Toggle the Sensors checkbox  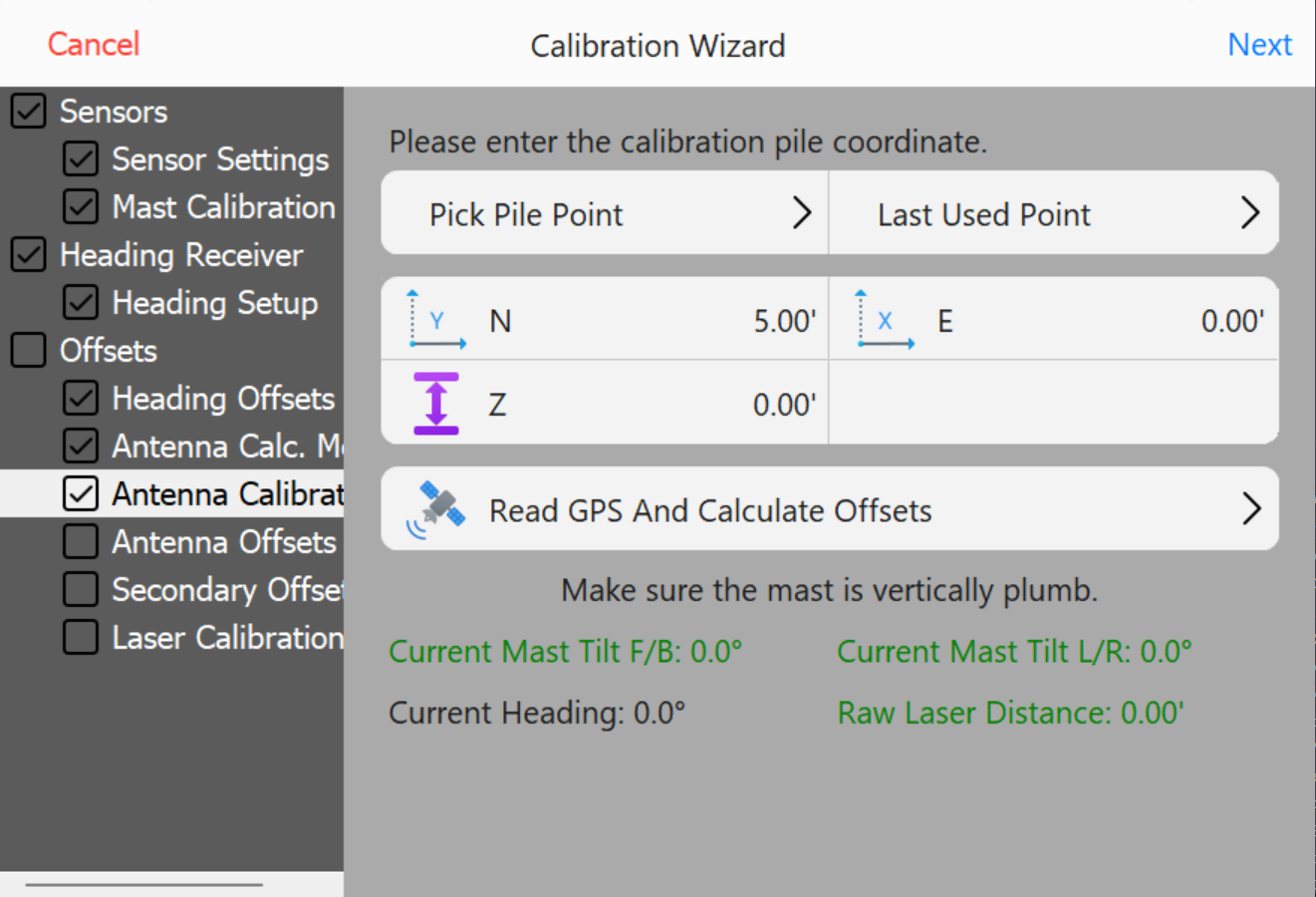coord(29,111)
